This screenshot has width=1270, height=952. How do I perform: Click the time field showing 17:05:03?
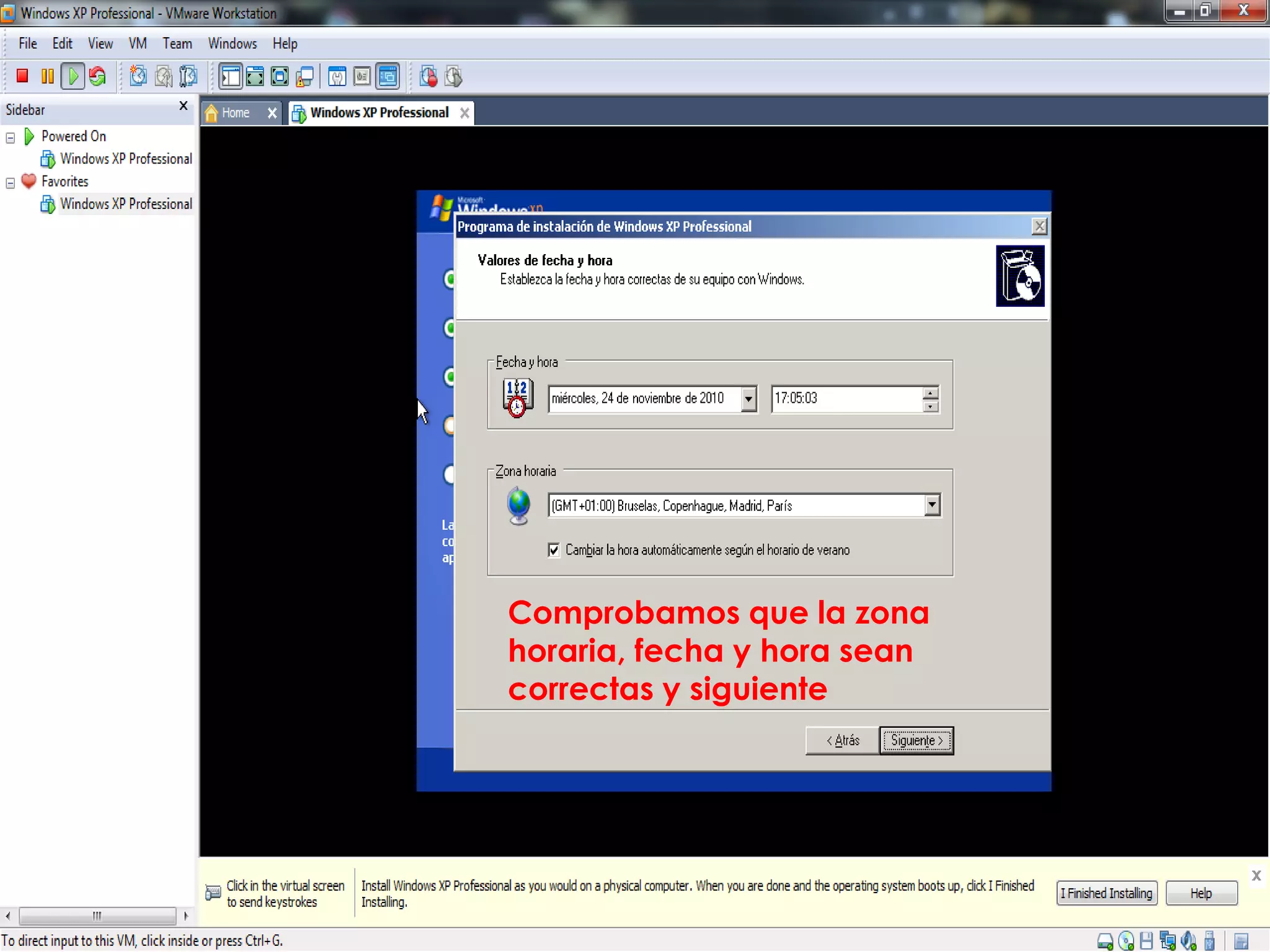(x=843, y=398)
